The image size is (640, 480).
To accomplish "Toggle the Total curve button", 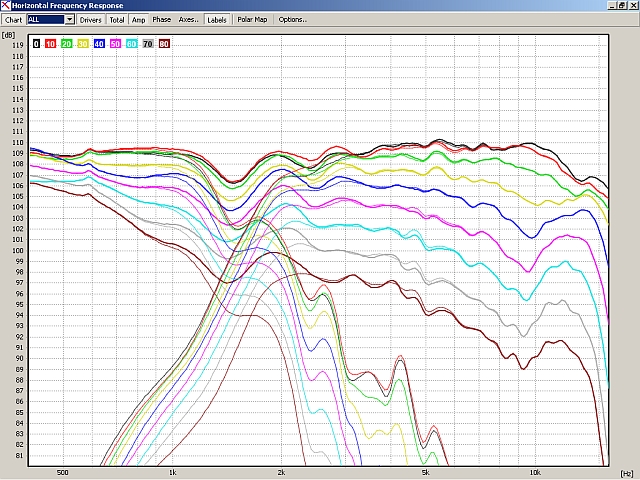I will point(117,20).
